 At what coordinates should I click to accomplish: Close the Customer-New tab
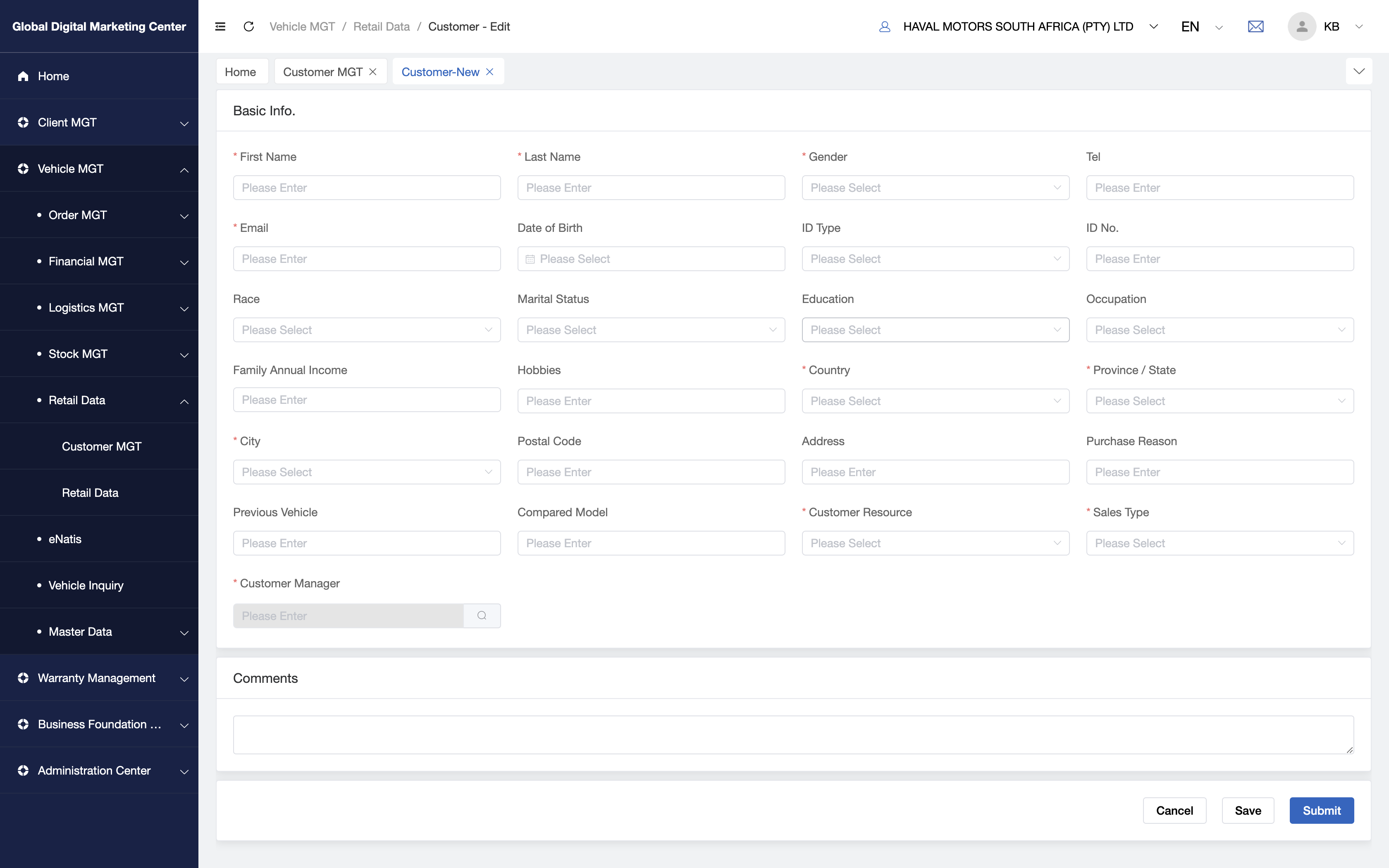coord(489,72)
